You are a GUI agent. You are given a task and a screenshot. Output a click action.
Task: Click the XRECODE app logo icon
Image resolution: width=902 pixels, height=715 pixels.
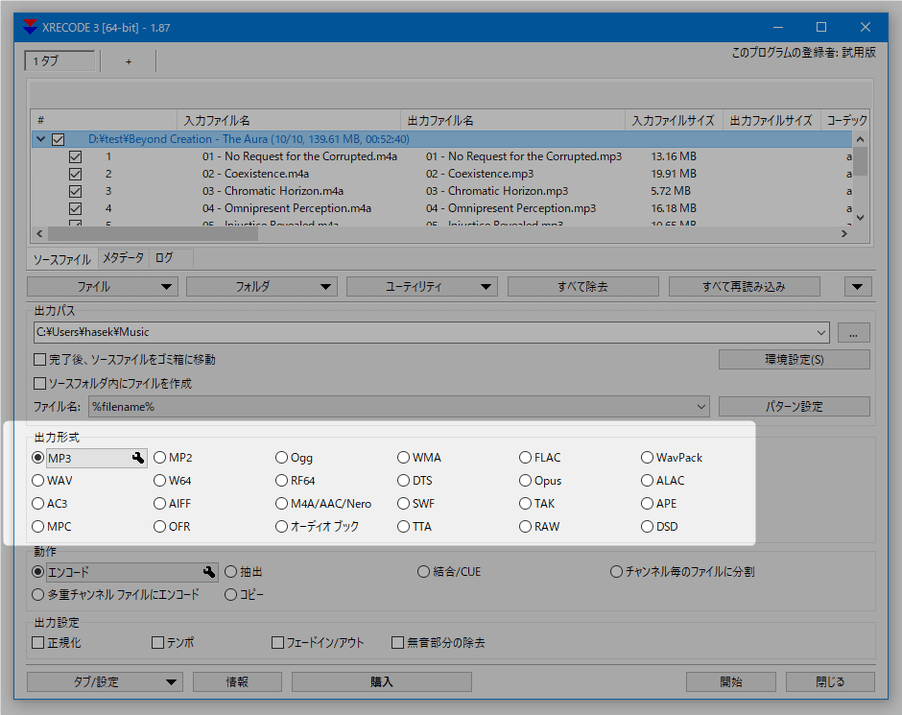coord(30,27)
